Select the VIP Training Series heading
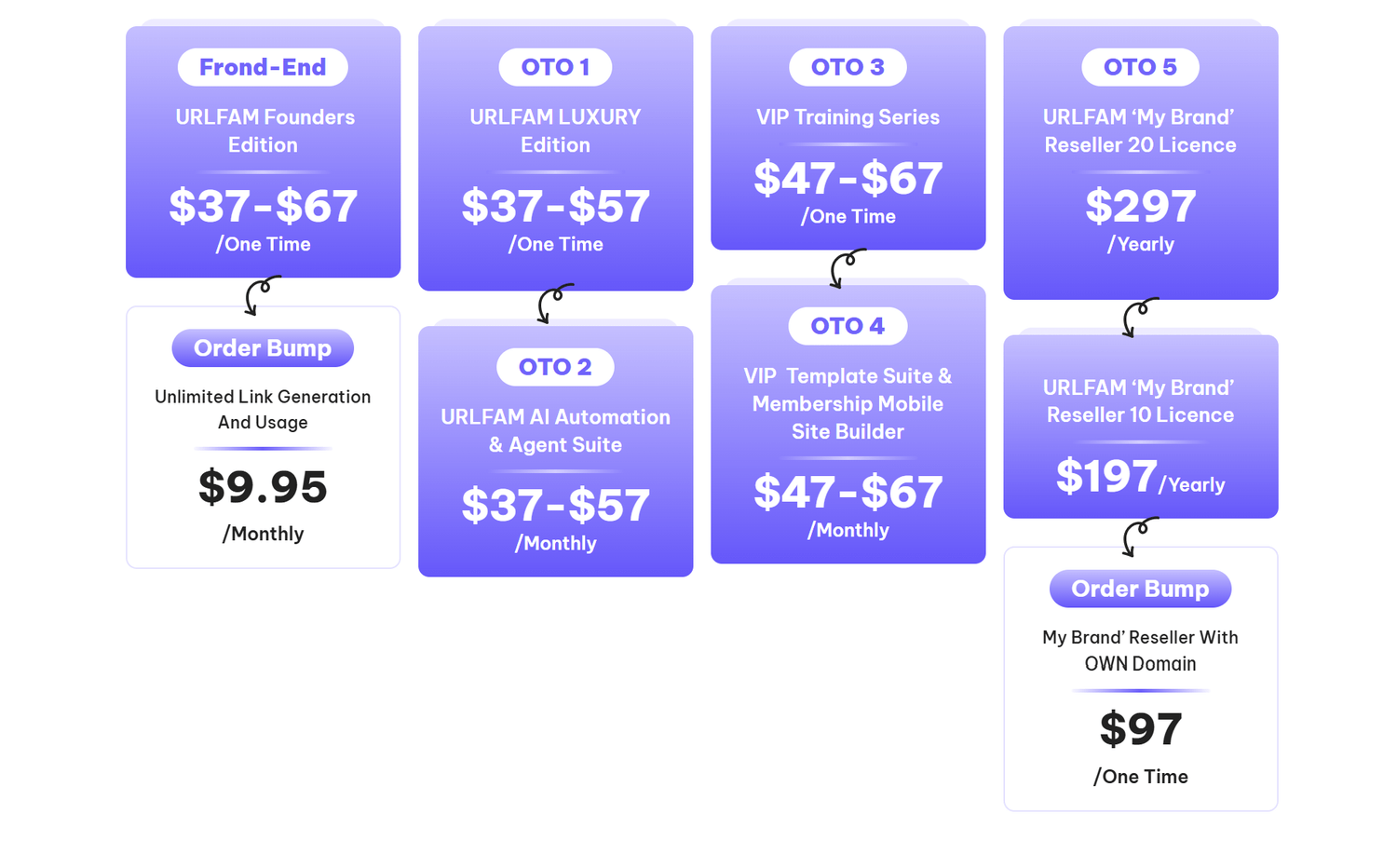This screenshot has width=1397, height=868. click(x=848, y=117)
